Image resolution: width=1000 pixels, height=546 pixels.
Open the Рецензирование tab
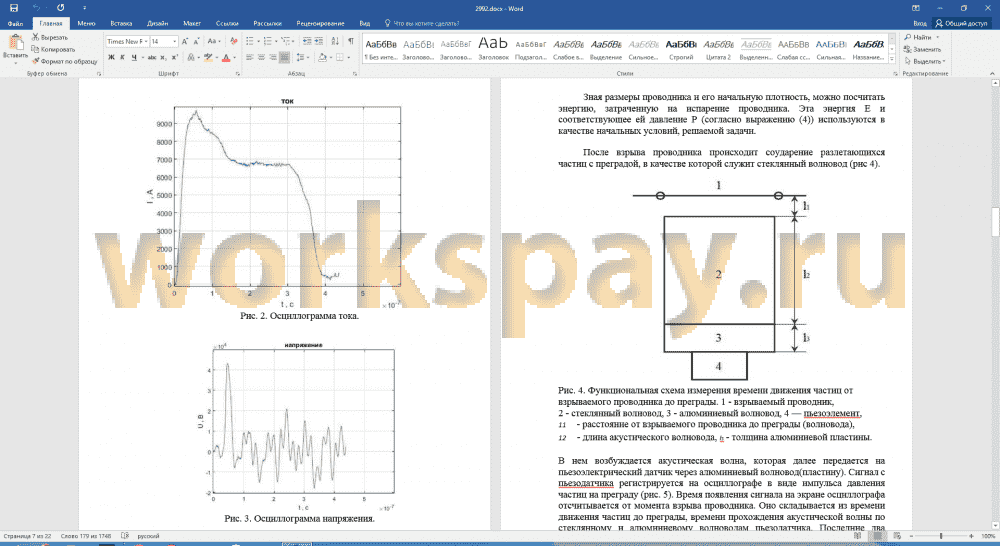pos(320,24)
